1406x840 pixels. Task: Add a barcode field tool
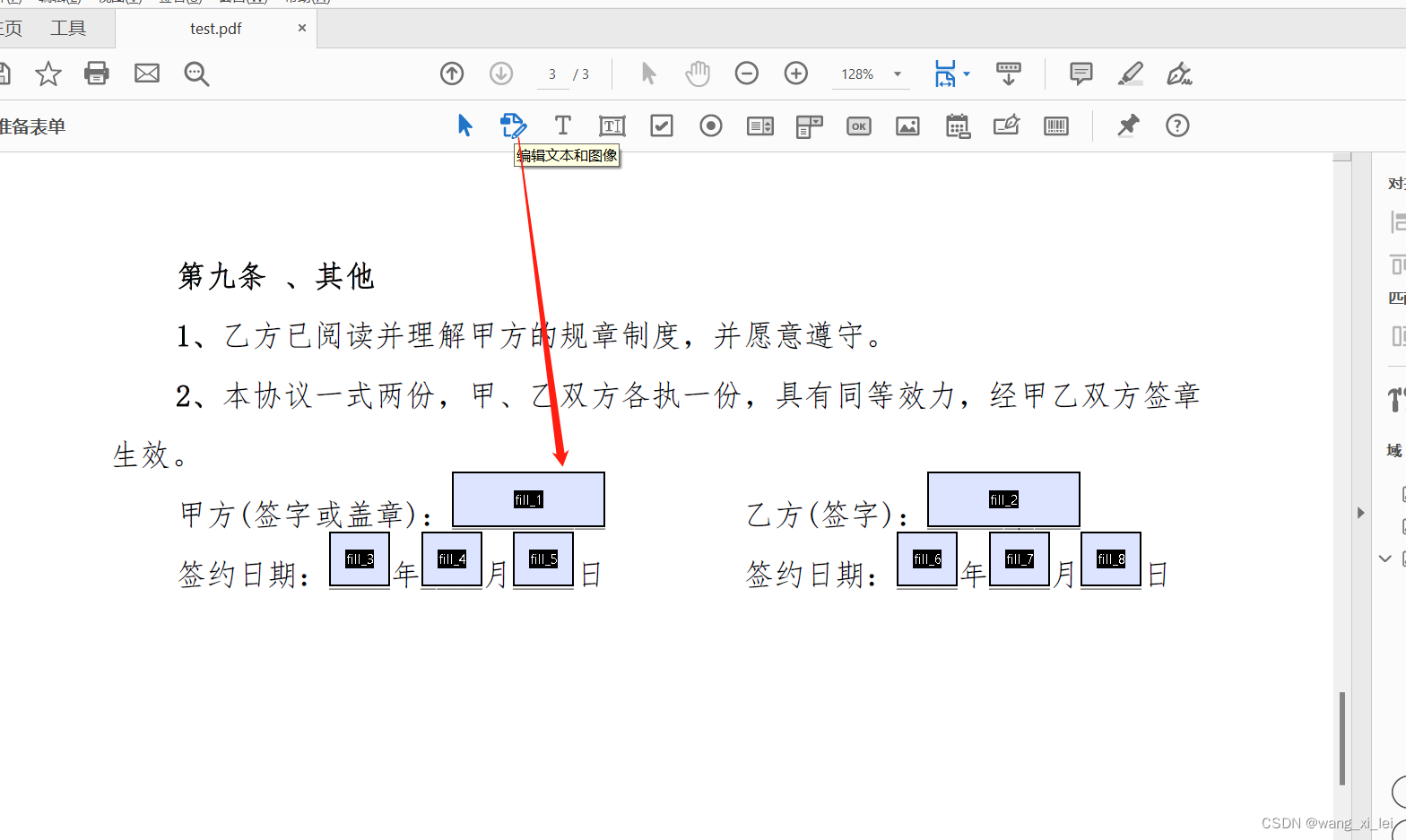coord(1056,126)
